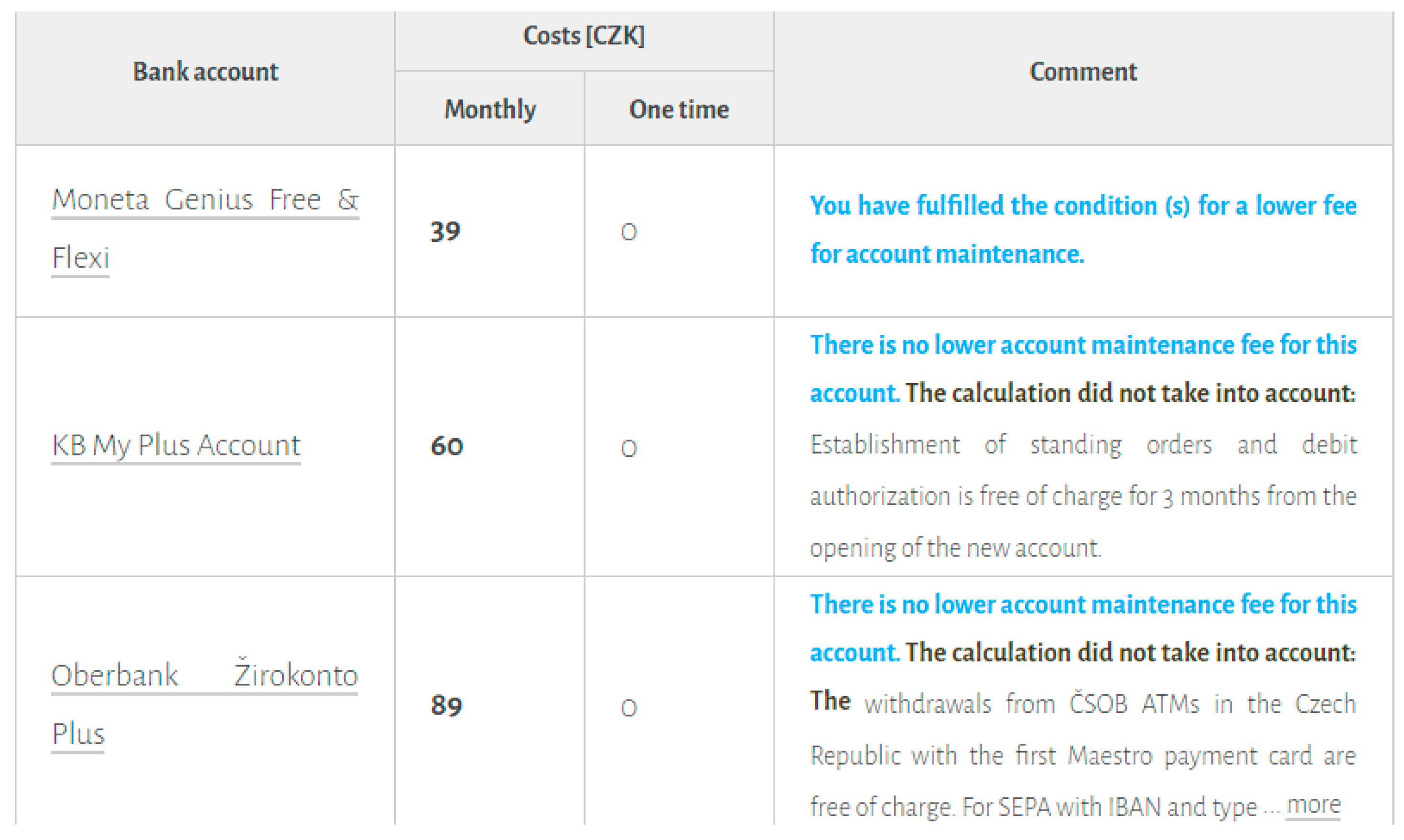Screen dimensions: 1404x840
Task: Click blue 'no lower fee' text in Oberbank row
Action: pyautogui.click(x=1082, y=604)
